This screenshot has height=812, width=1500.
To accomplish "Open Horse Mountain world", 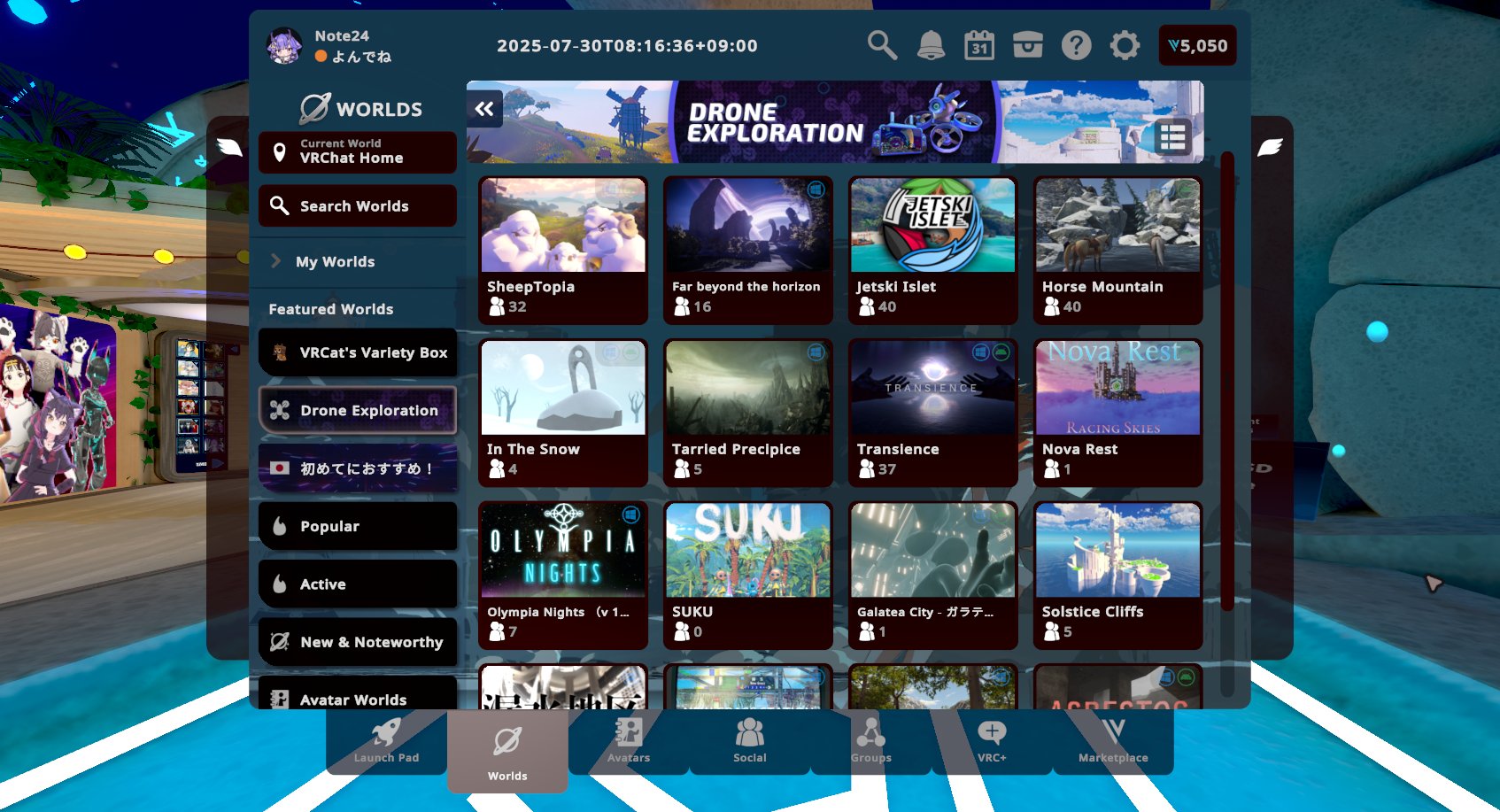I will pos(1118,251).
